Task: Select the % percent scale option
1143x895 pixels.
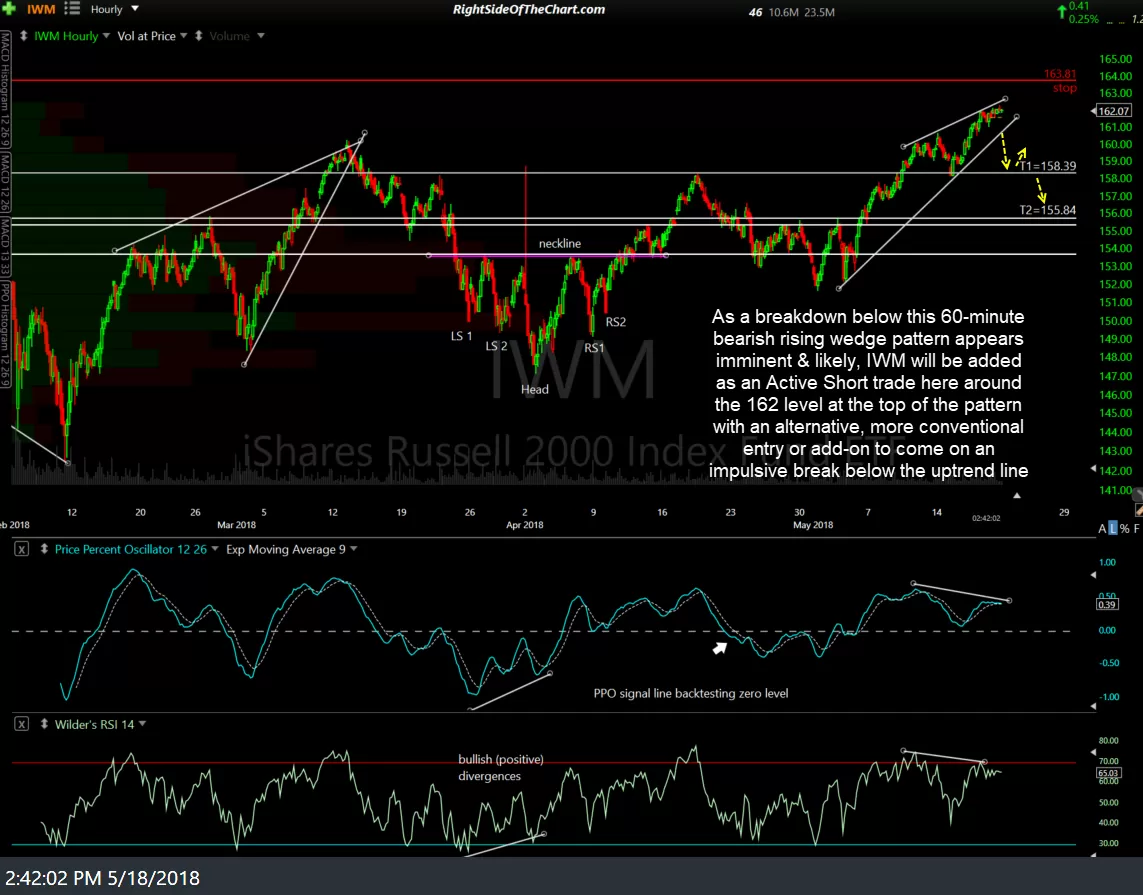Action: (x=1125, y=528)
